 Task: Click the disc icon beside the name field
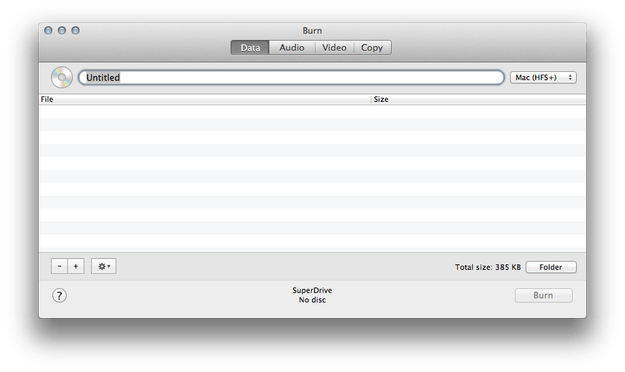pyautogui.click(x=62, y=77)
